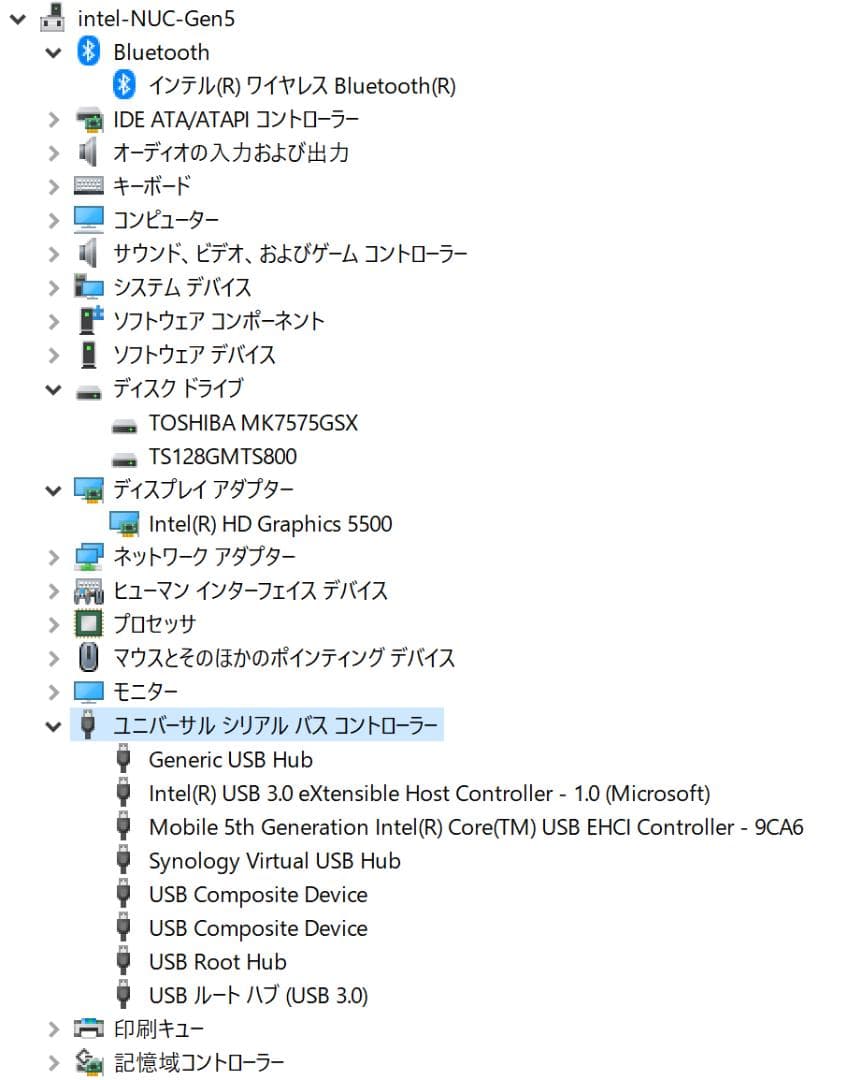Click the Bluetooth icon beside Bluetooth category
Screen dimensions: 862x1080
pyautogui.click(x=89, y=52)
